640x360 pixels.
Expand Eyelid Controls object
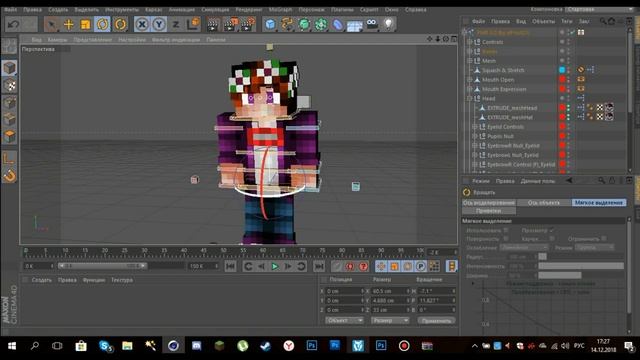click(x=474, y=127)
